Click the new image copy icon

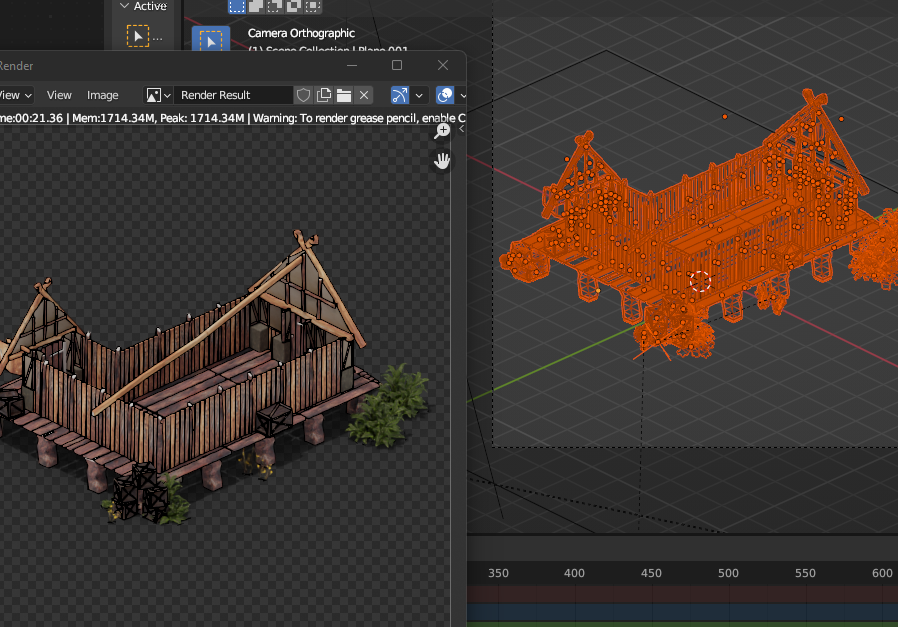click(324, 95)
